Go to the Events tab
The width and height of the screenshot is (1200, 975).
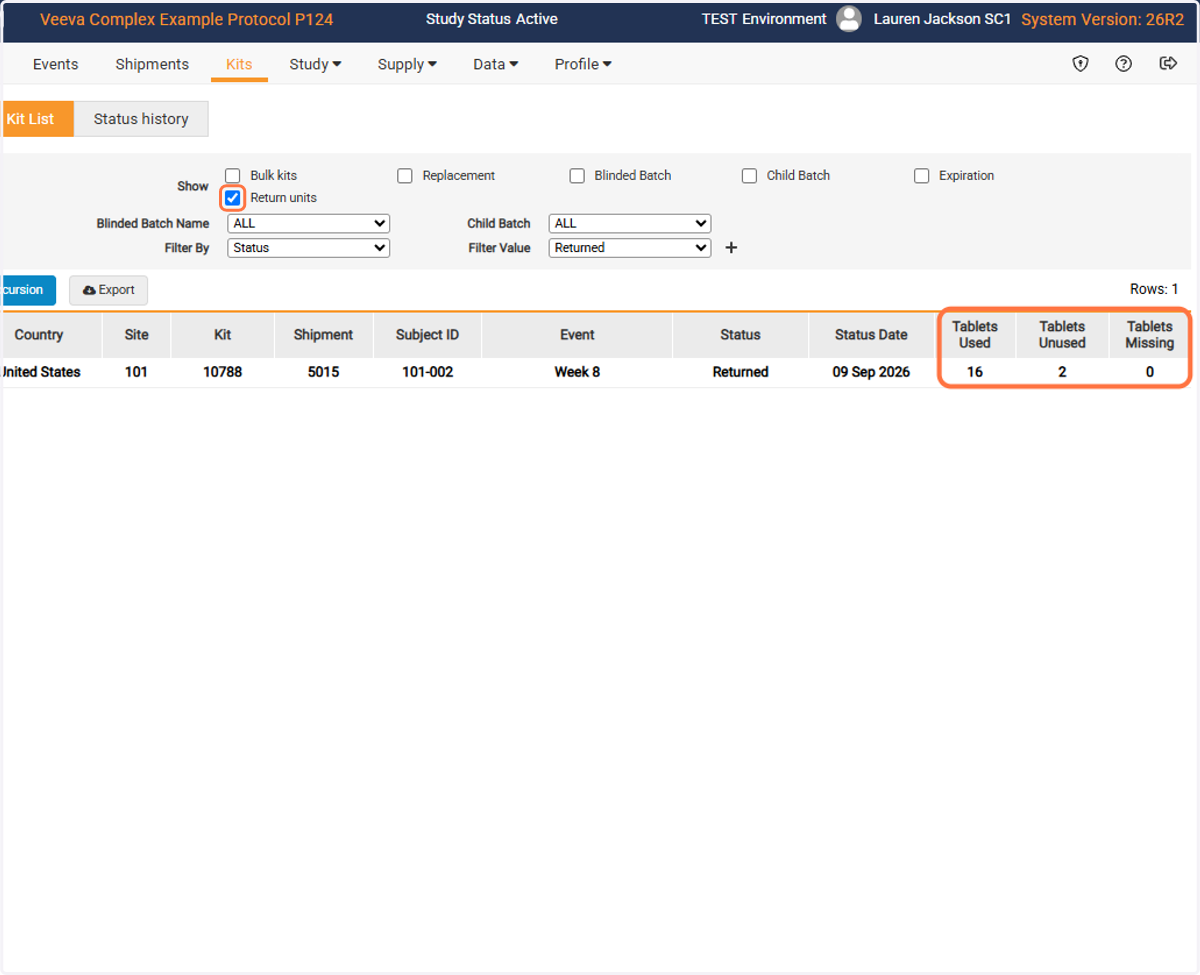[55, 64]
